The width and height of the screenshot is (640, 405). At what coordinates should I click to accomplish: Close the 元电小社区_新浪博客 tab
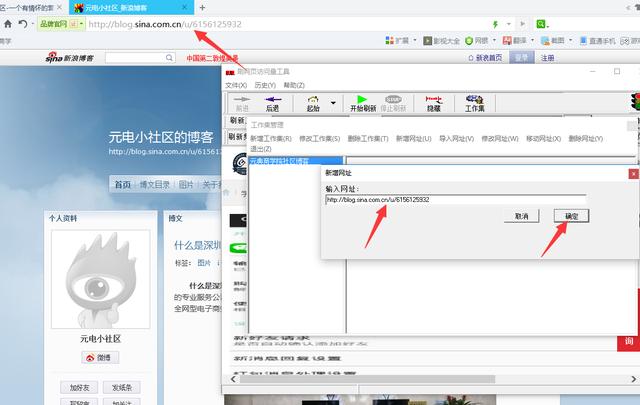click(x=184, y=7)
